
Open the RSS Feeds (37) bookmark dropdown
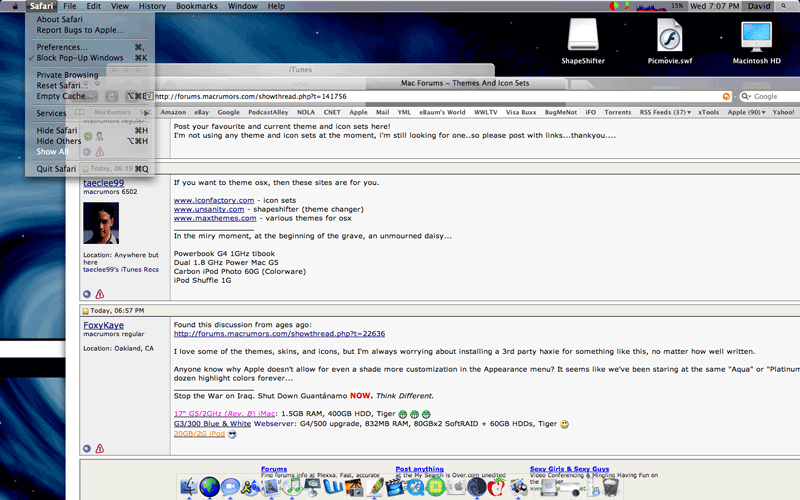click(665, 112)
